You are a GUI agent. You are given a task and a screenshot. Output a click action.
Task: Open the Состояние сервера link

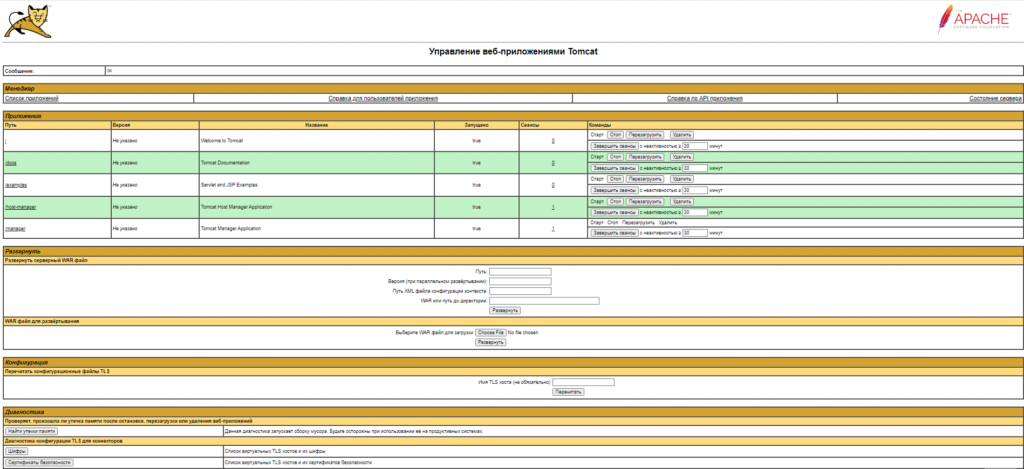995,98
